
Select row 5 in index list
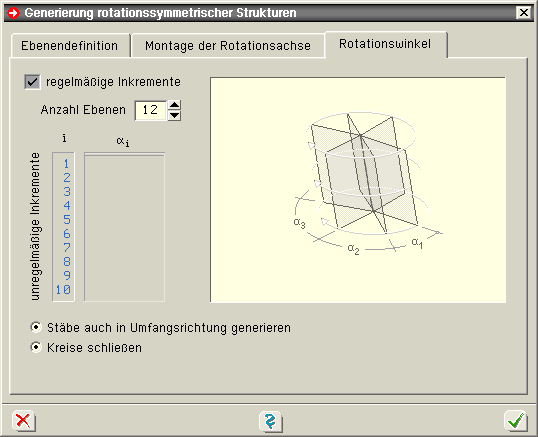click(x=66, y=220)
